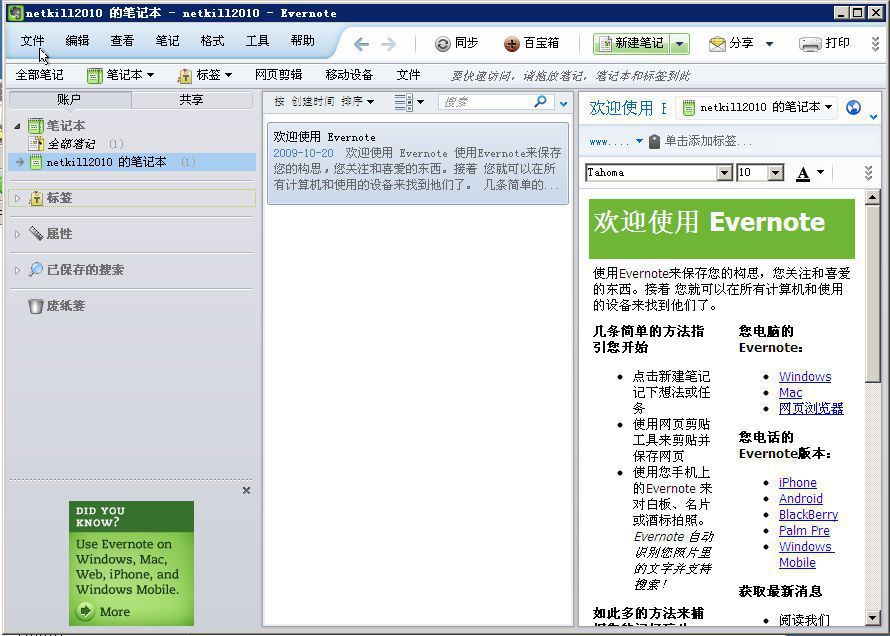The image size is (890, 636).
Task: Open the 新建笔记 dropdown arrow
Action: tap(679, 43)
